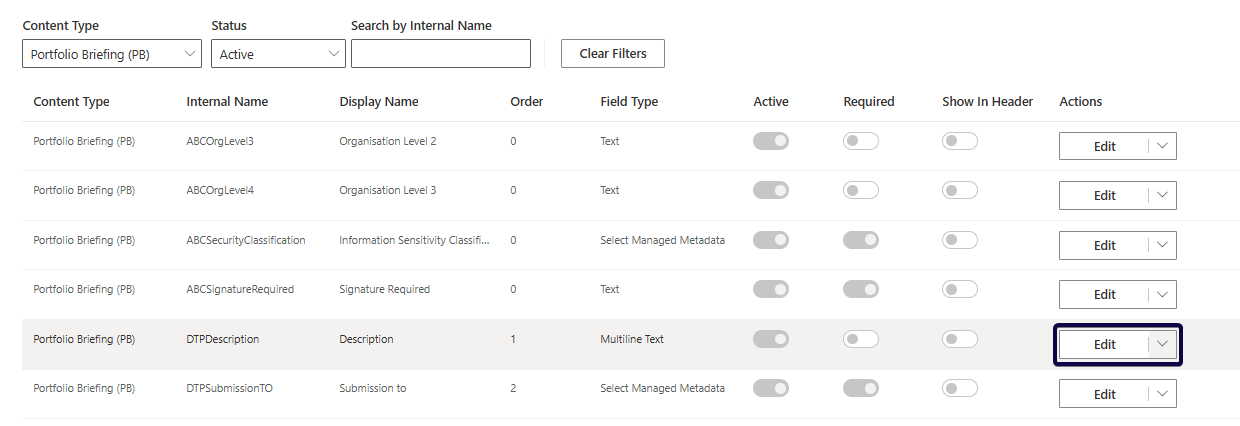Screen dimensions: 1240x426
Task: Toggle Active switch for ABCSecurityClassification
Action: [x=770, y=240]
